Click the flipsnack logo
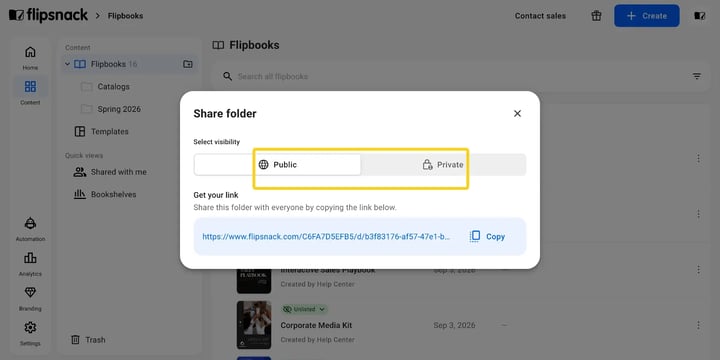The height and width of the screenshot is (360, 720). (x=48, y=15)
